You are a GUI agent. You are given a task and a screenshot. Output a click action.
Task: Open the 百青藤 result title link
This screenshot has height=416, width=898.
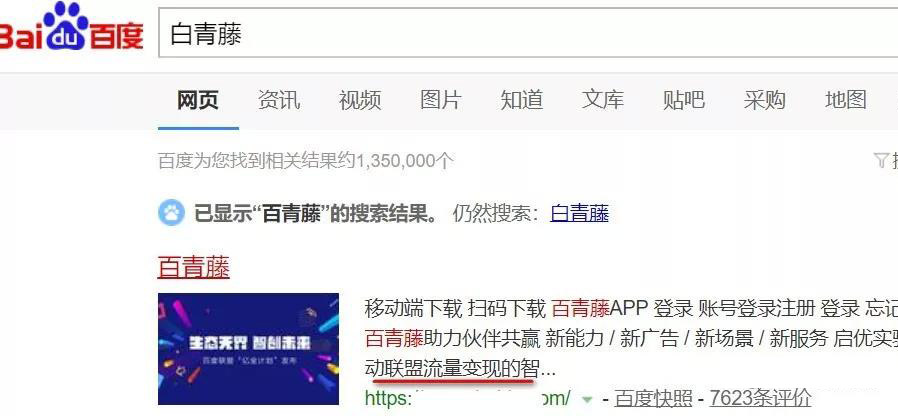click(194, 267)
